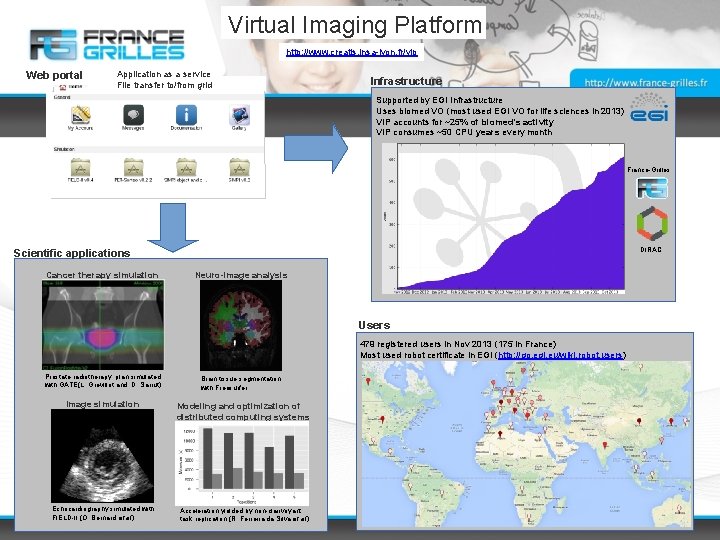
Task: Click the "Image simulation" label
Action: tap(102, 404)
